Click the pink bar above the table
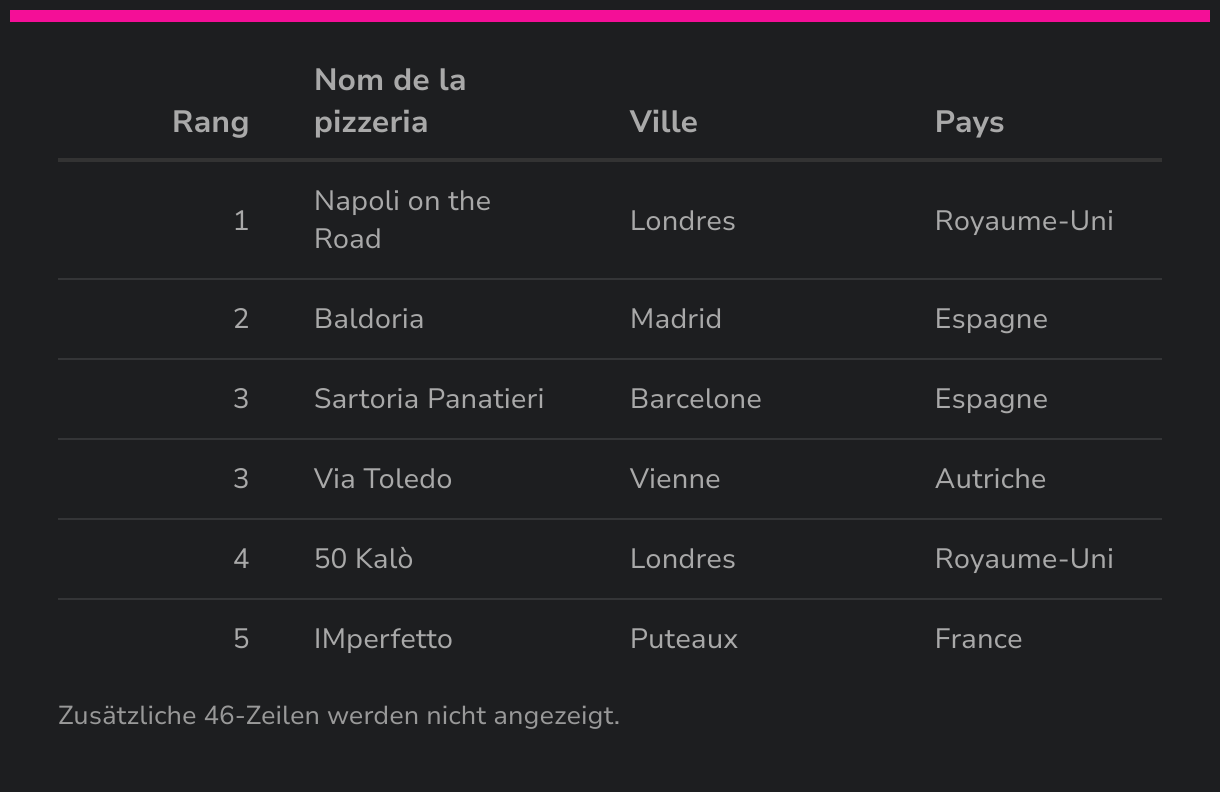Image resolution: width=1220 pixels, height=792 pixels. [x=610, y=16]
